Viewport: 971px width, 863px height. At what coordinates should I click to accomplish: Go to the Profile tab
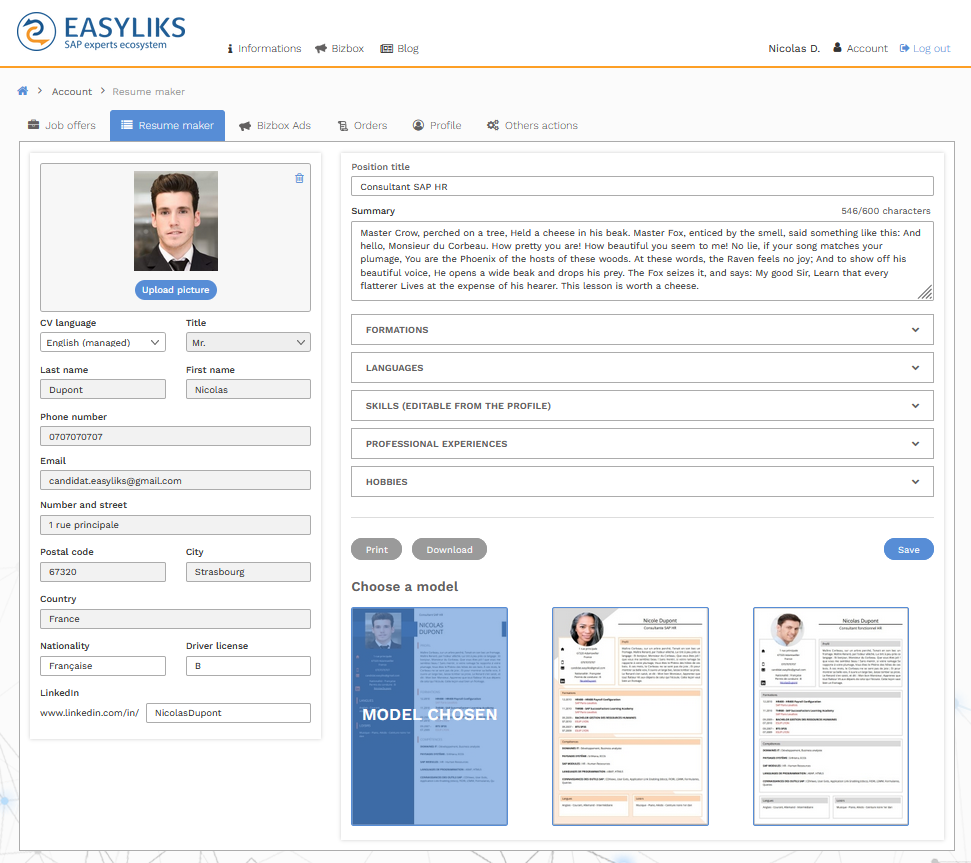[437, 125]
